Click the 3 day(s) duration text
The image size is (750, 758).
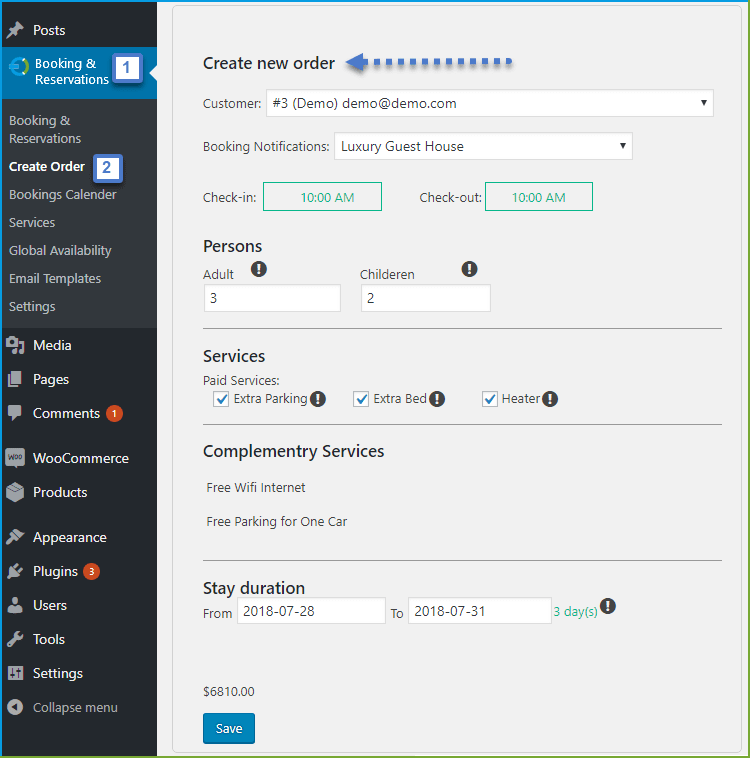point(575,612)
